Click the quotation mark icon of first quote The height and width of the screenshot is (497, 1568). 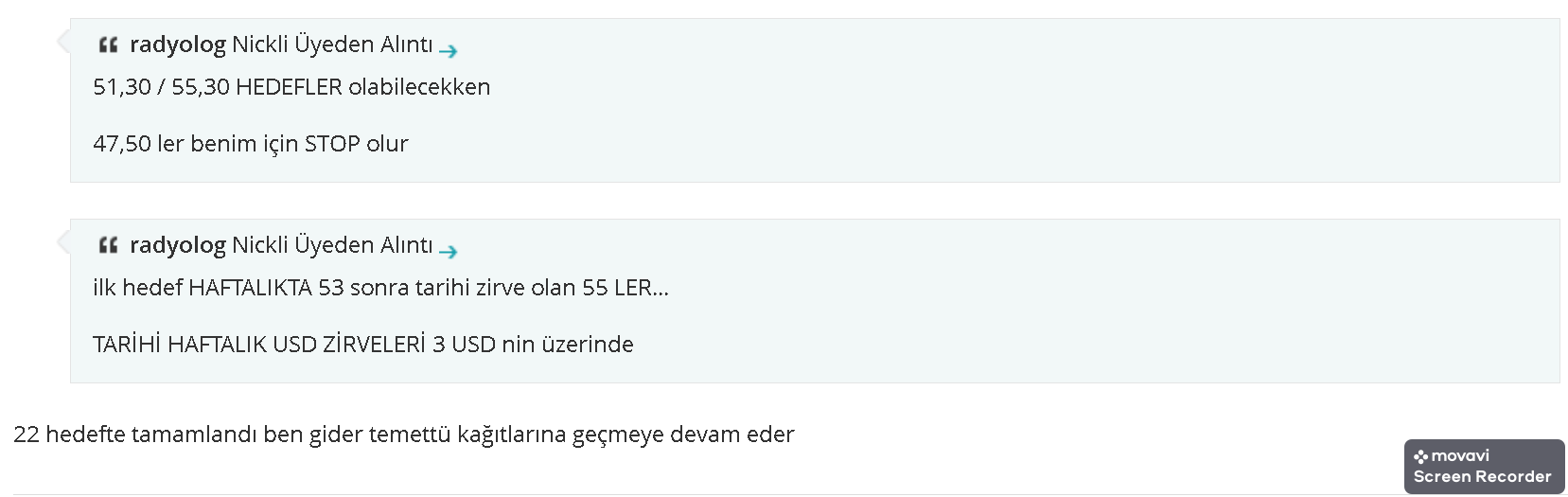tap(108, 44)
